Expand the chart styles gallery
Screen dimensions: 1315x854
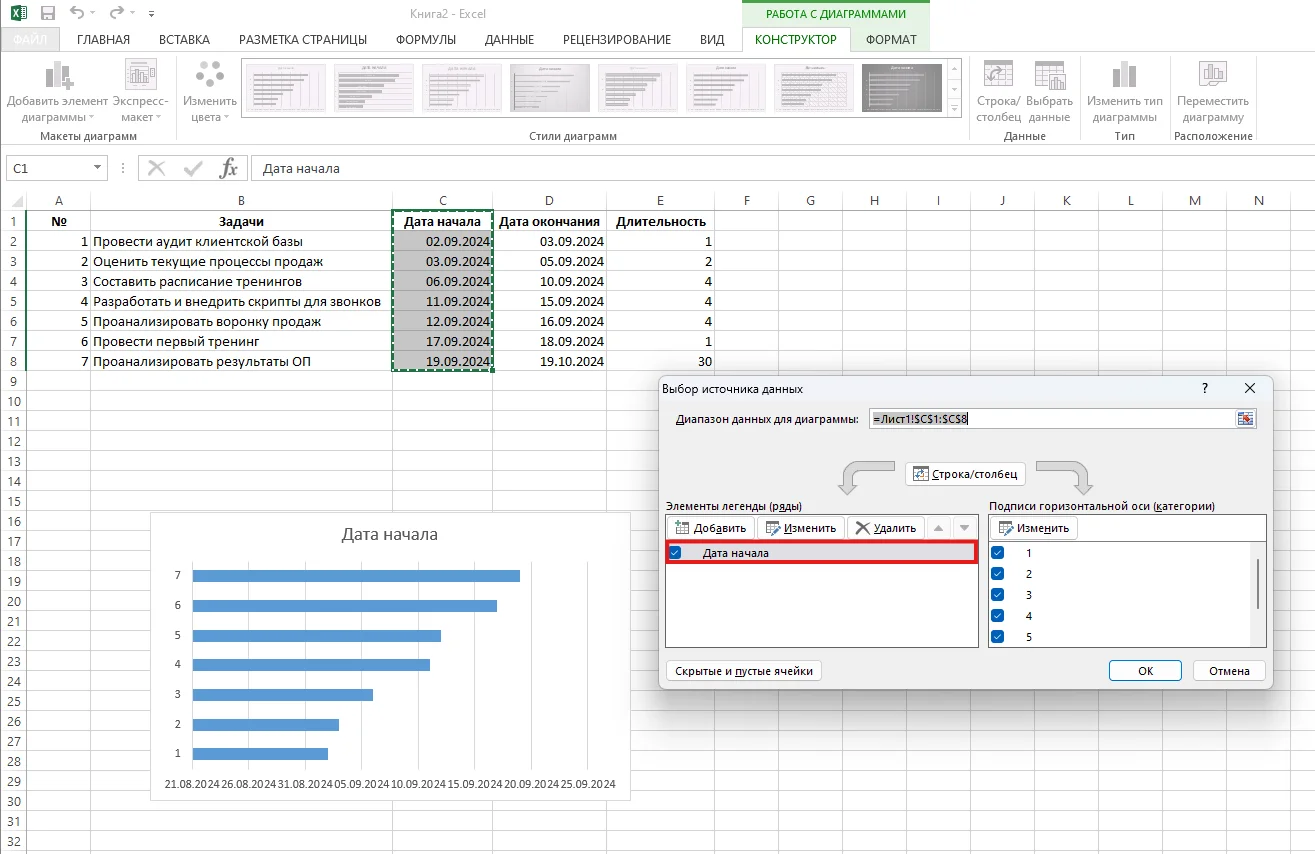click(954, 108)
